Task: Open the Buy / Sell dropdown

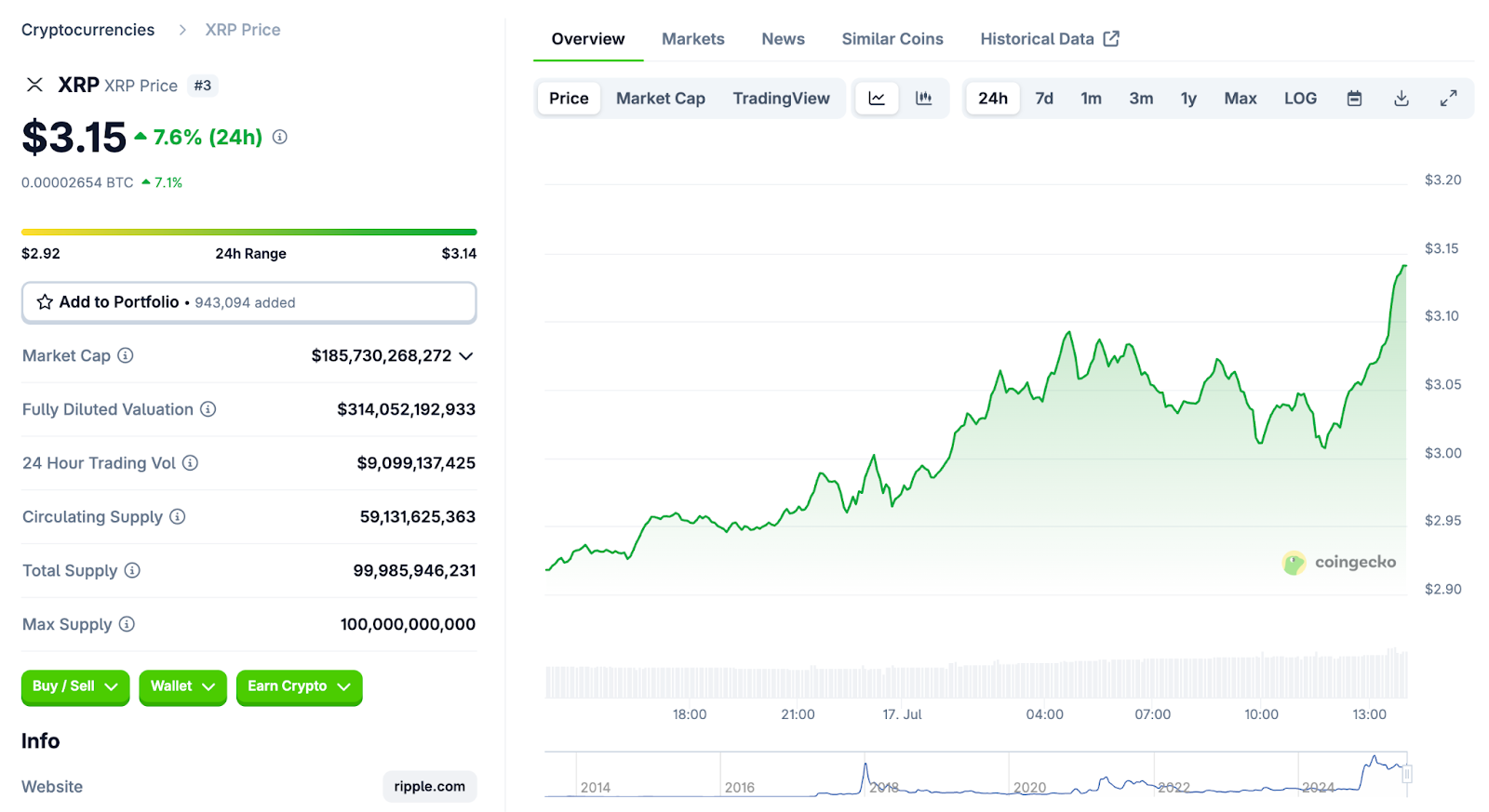Action: coord(75,686)
